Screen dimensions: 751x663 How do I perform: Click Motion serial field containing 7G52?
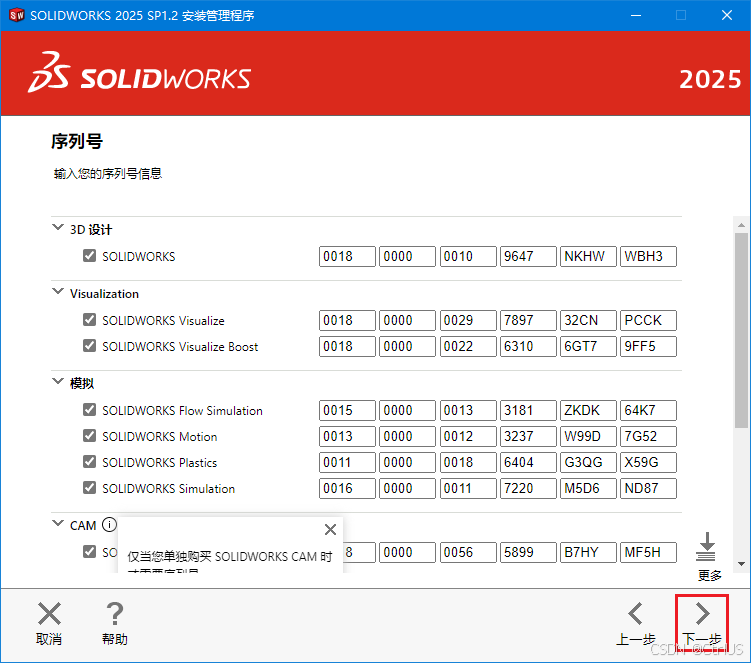click(649, 436)
